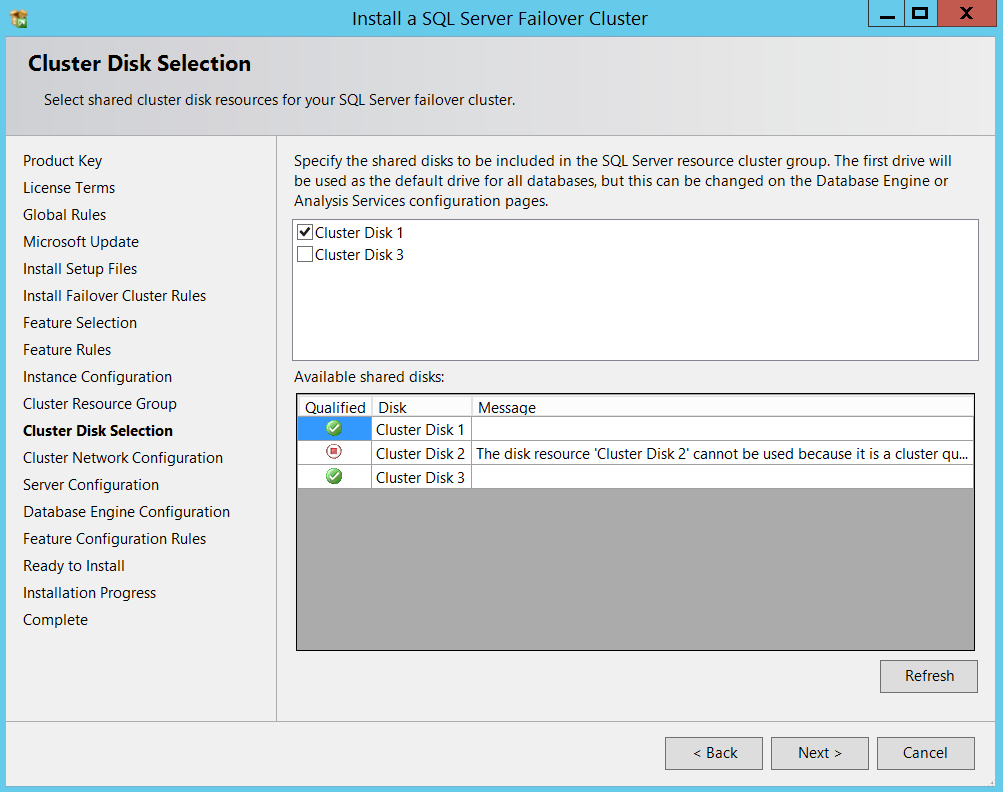The height and width of the screenshot is (792, 1003).
Task: Click the Message column header
Action: pyautogui.click(x=722, y=407)
